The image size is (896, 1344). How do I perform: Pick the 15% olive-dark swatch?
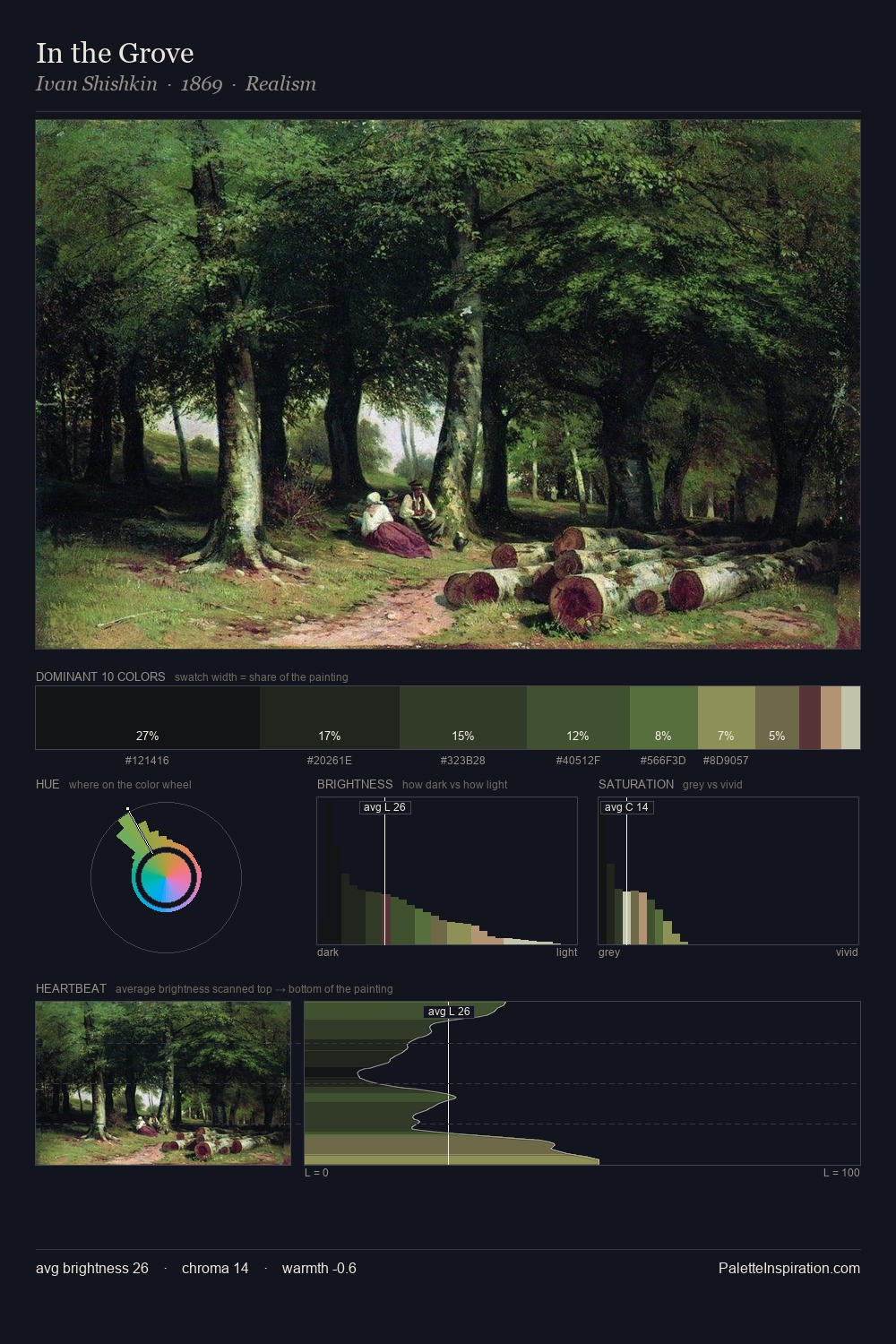click(463, 718)
